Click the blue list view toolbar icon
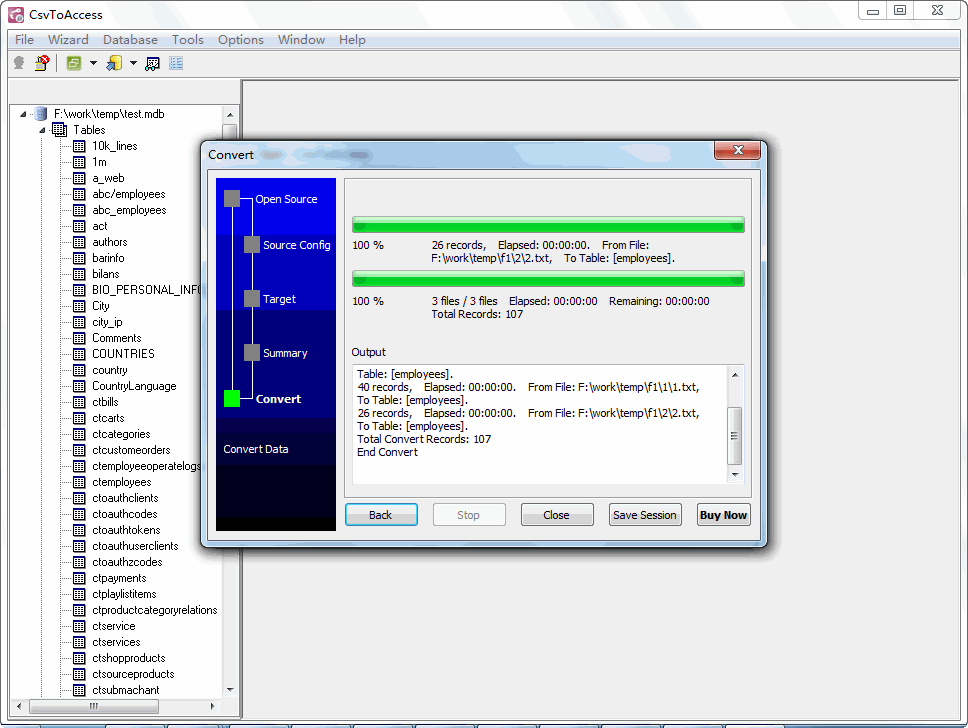The image size is (968, 728). pos(176,63)
